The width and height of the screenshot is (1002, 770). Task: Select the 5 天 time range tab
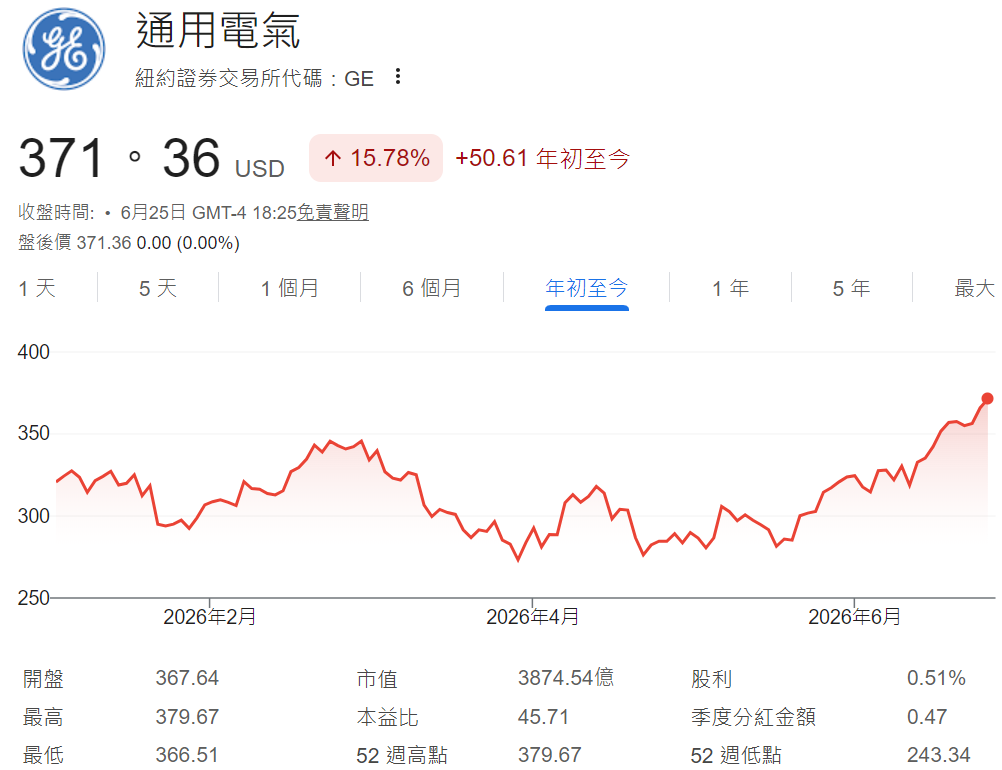click(158, 288)
